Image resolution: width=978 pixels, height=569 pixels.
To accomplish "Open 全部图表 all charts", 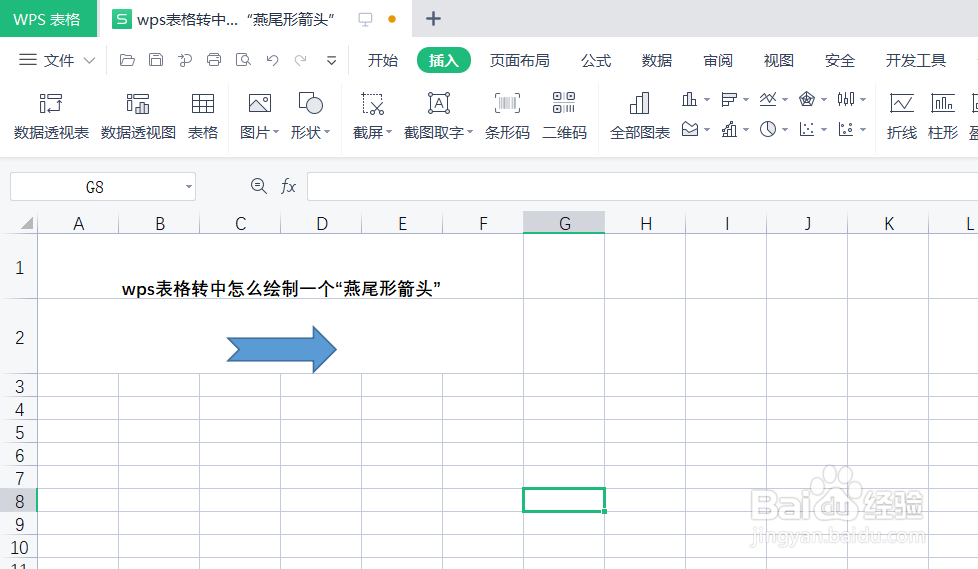I will click(x=639, y=116).
